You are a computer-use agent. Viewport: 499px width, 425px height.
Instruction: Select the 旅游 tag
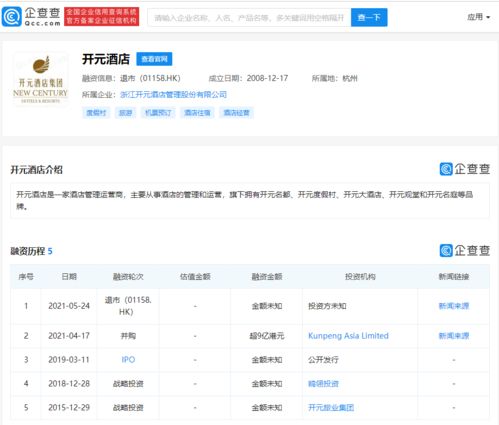[x=126, y=113]
